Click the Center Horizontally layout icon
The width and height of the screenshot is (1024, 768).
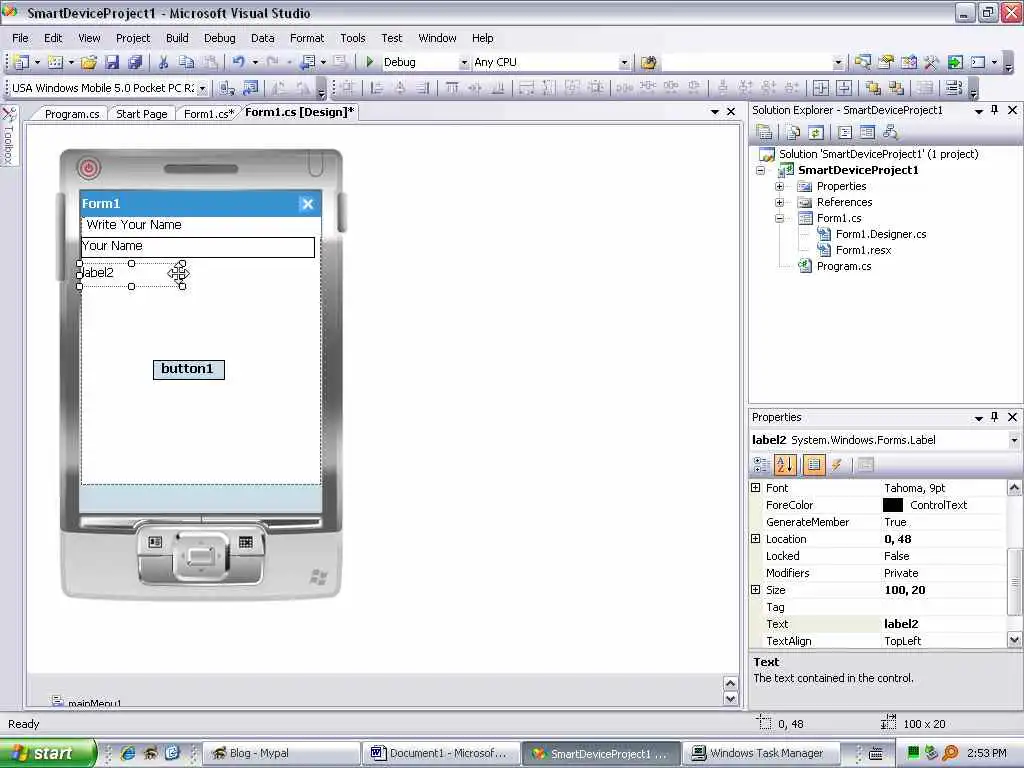(x=821, y=88)
